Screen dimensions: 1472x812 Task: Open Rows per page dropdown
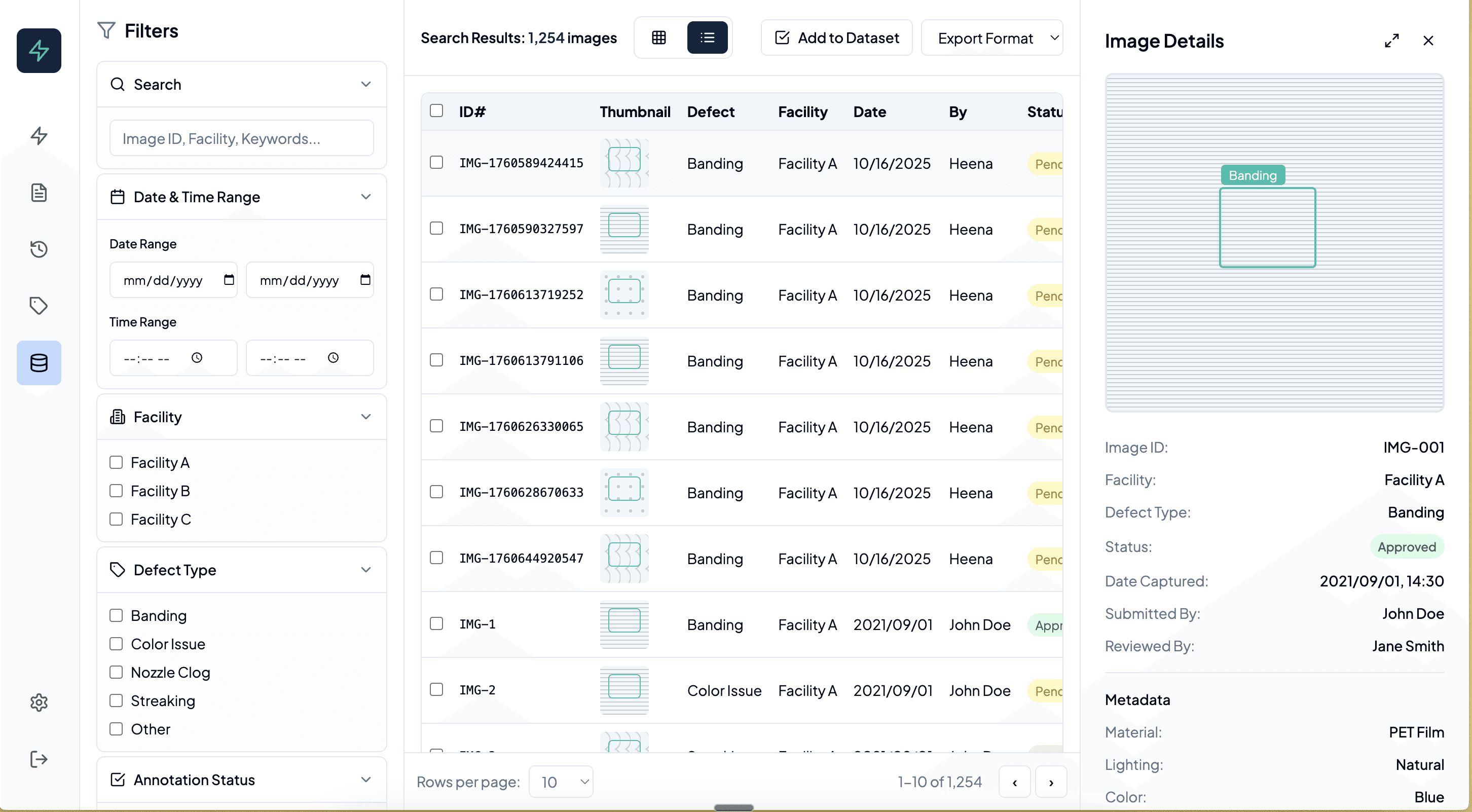561,782
